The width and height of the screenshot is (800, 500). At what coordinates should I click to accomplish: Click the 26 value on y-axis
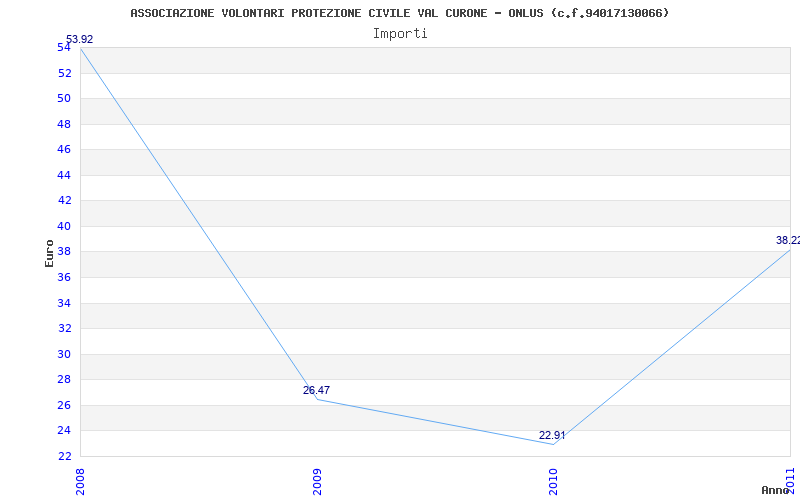[64, 405]
